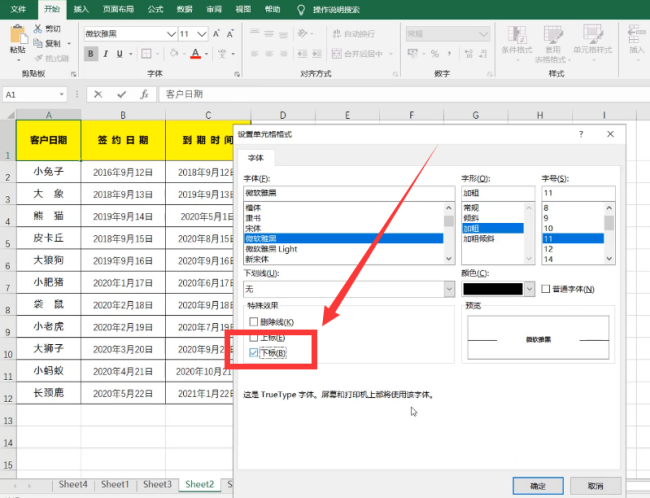The height and width of the screenshot is (498, 650).
Task: Switch to the Data ribbon tab
Action: click(x=184, y=9)
